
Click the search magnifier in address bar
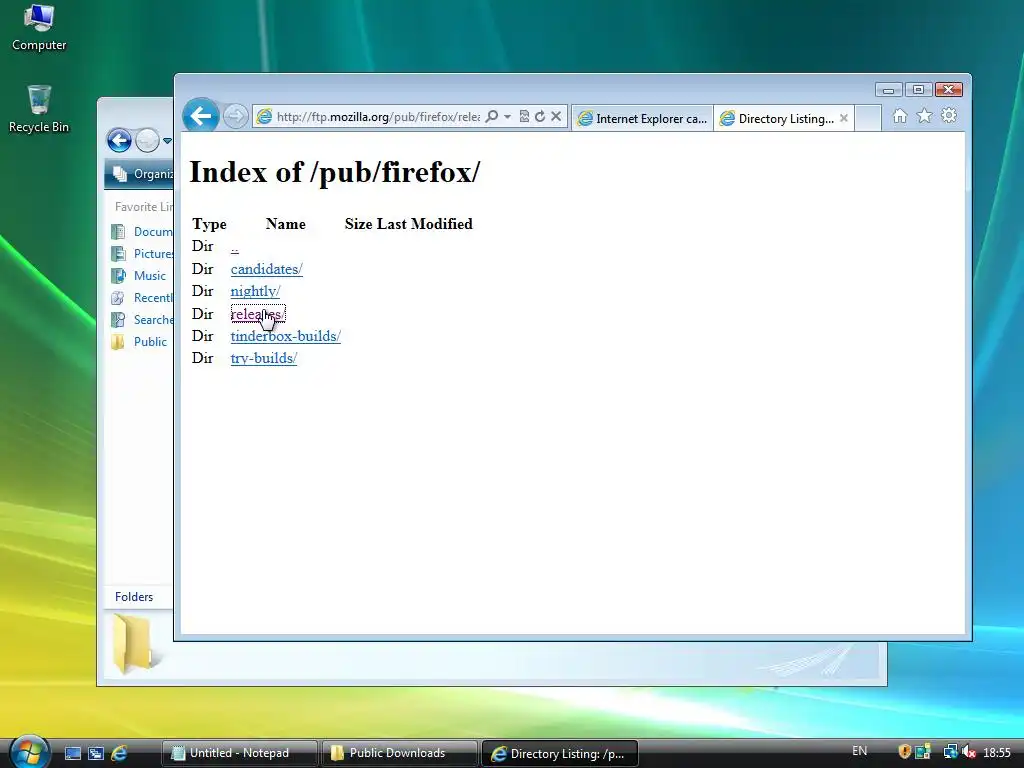[x=492, y=116]
